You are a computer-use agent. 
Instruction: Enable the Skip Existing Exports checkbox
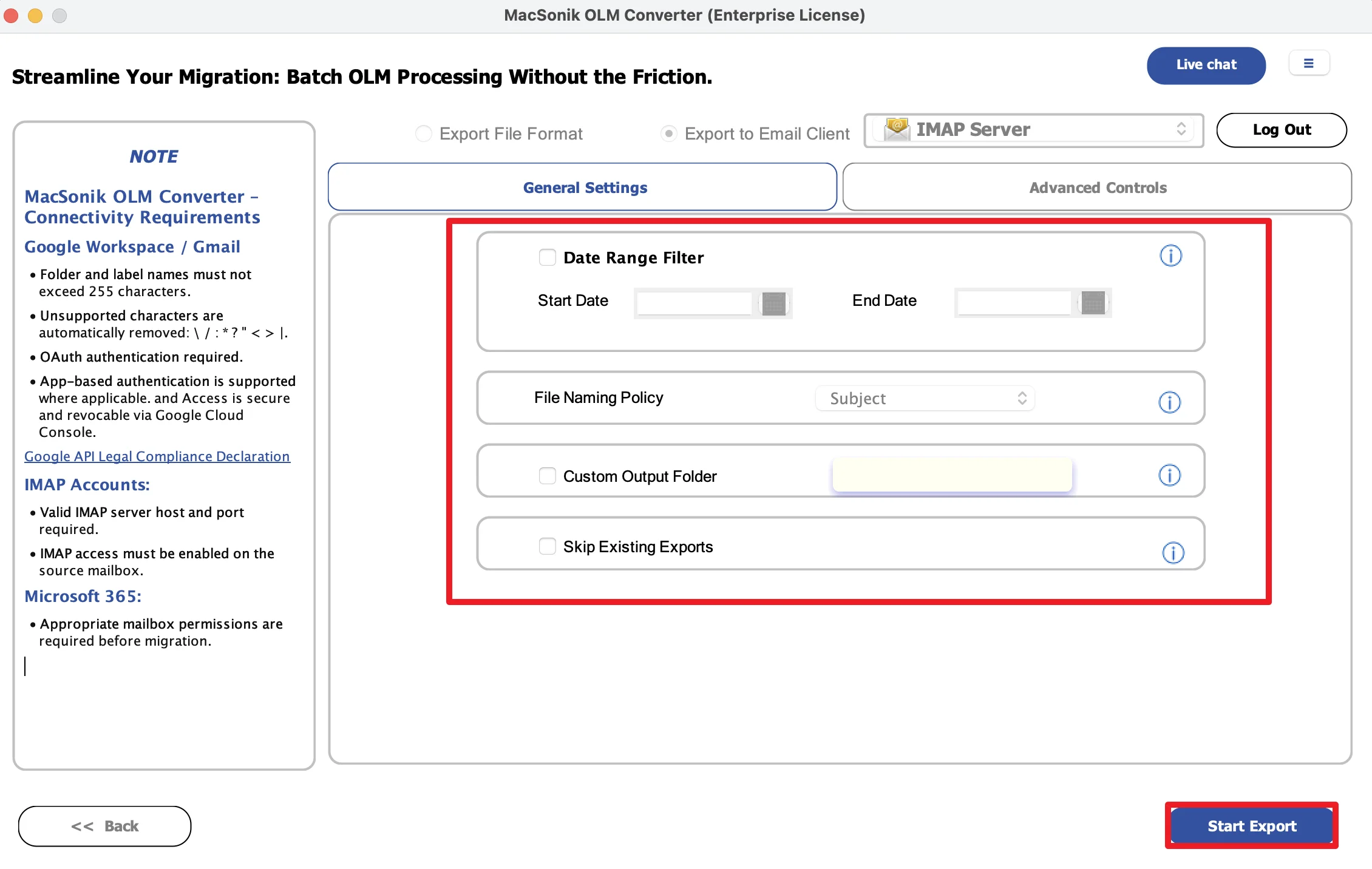tap(547, 546)
